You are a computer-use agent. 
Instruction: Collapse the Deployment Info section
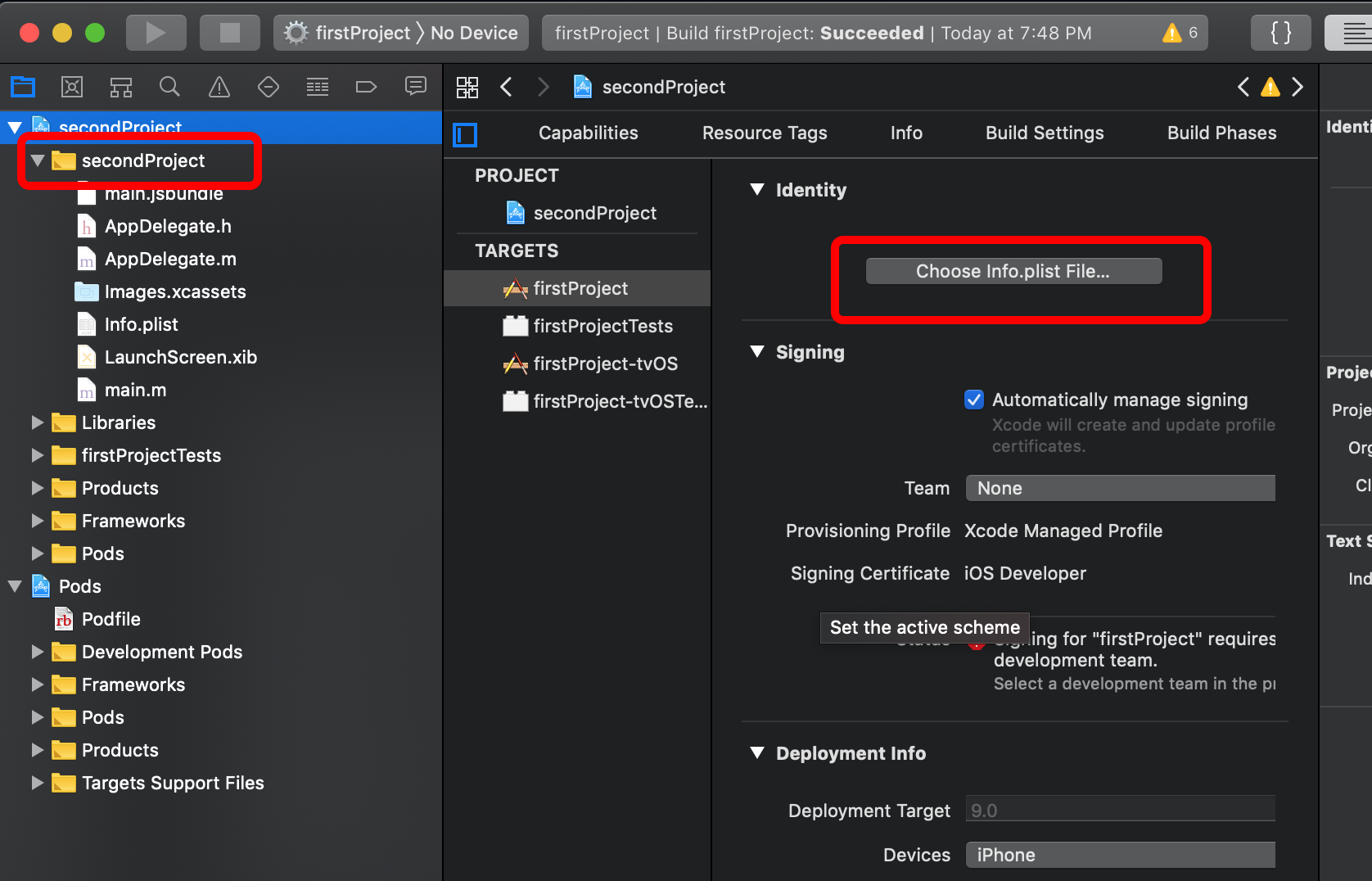[757, 753]
